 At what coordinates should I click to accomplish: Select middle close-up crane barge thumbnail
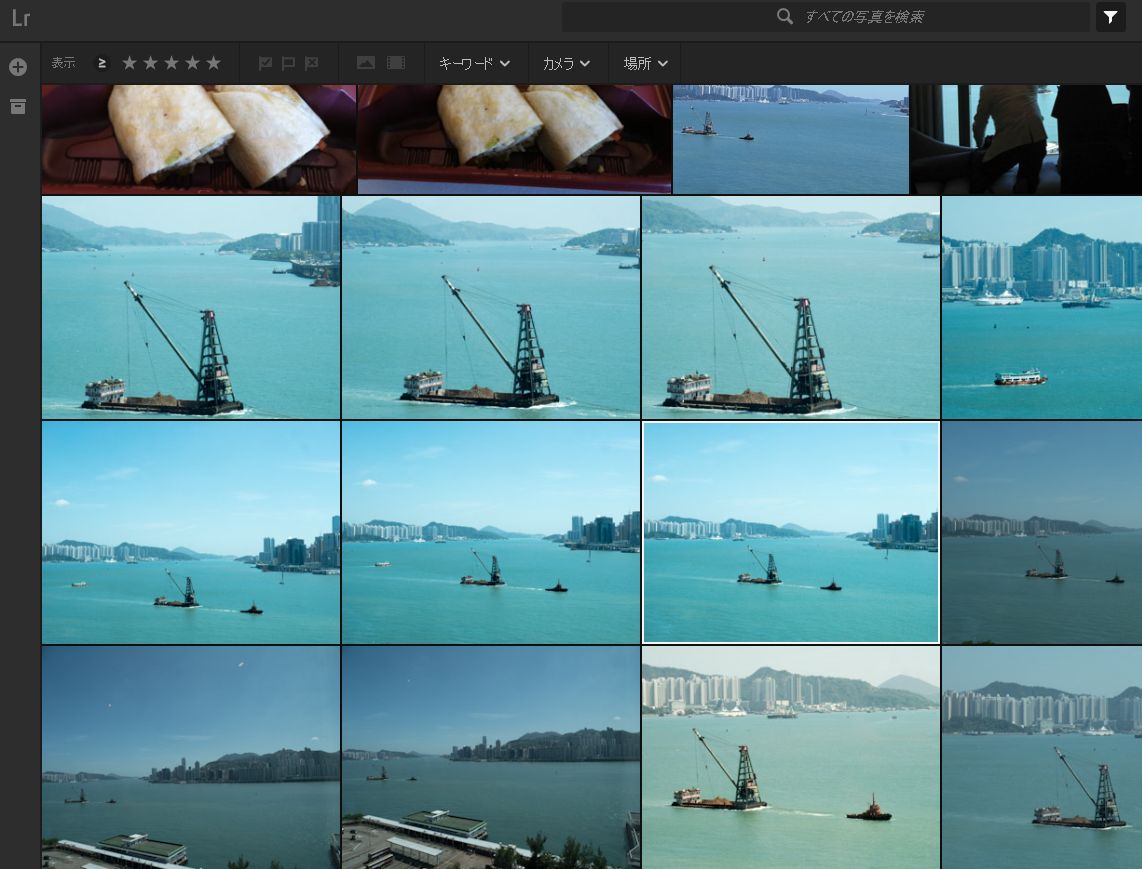coord(491,307)
